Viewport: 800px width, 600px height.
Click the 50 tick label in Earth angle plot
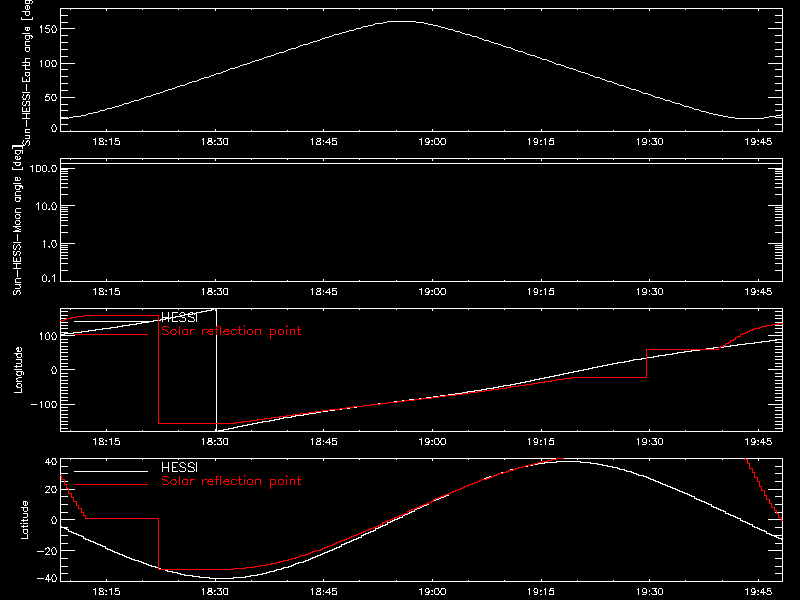point(51,98)
